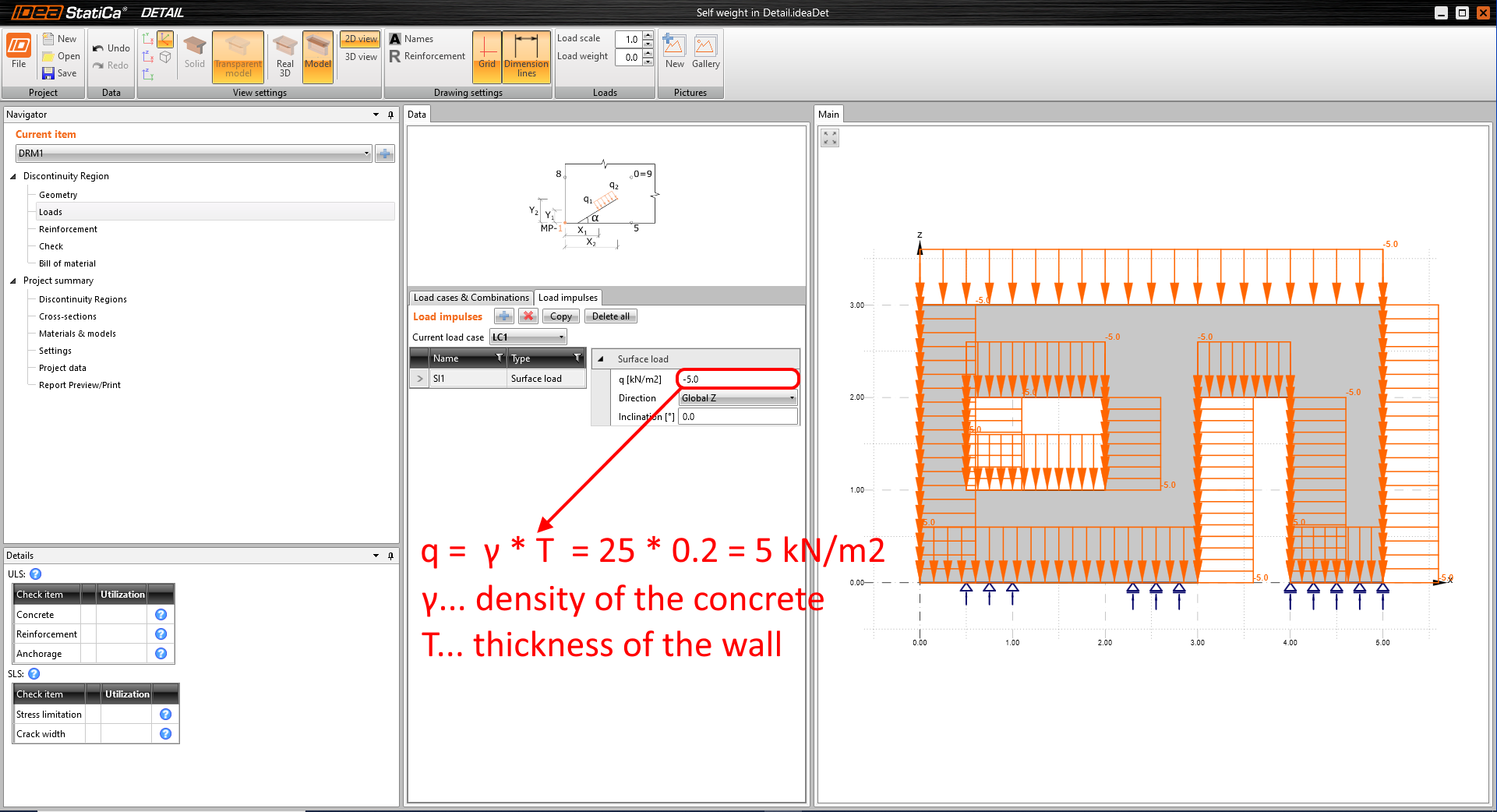
Task: Open the Direction Global Z dropdown
Action: click(x=737, y=398)
